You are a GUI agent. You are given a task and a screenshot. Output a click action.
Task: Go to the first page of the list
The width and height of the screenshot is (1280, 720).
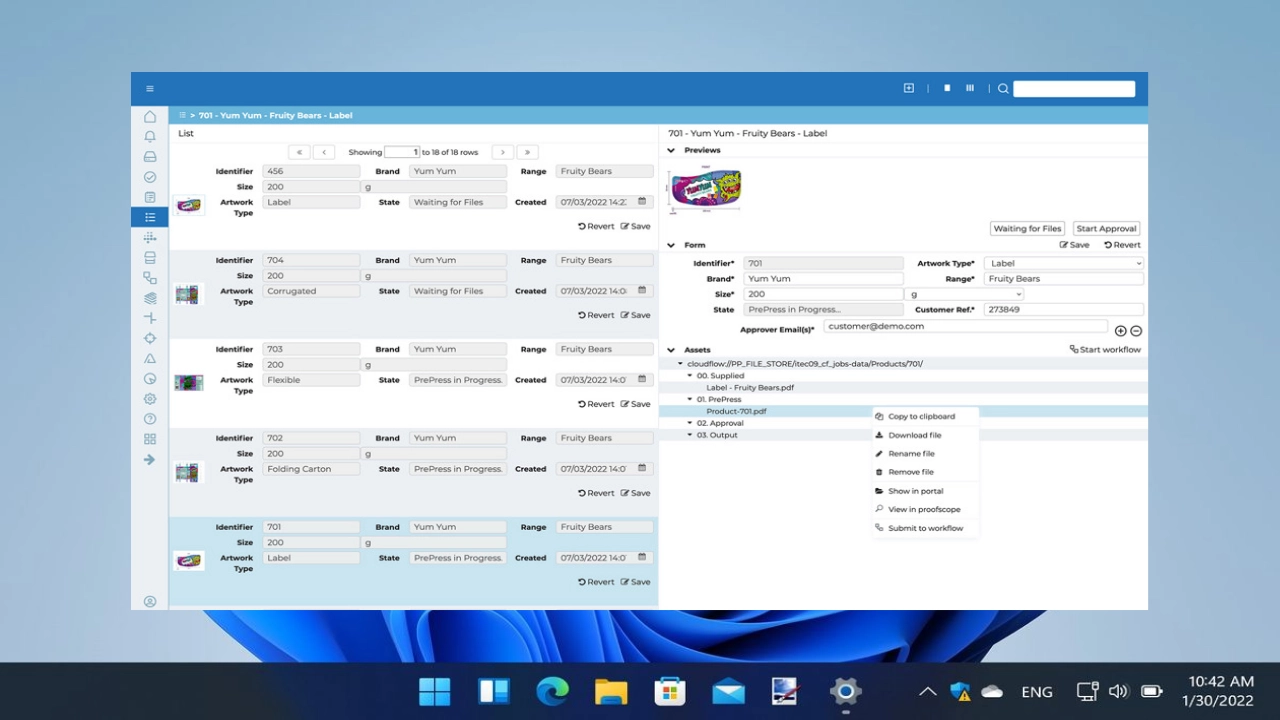299,152
